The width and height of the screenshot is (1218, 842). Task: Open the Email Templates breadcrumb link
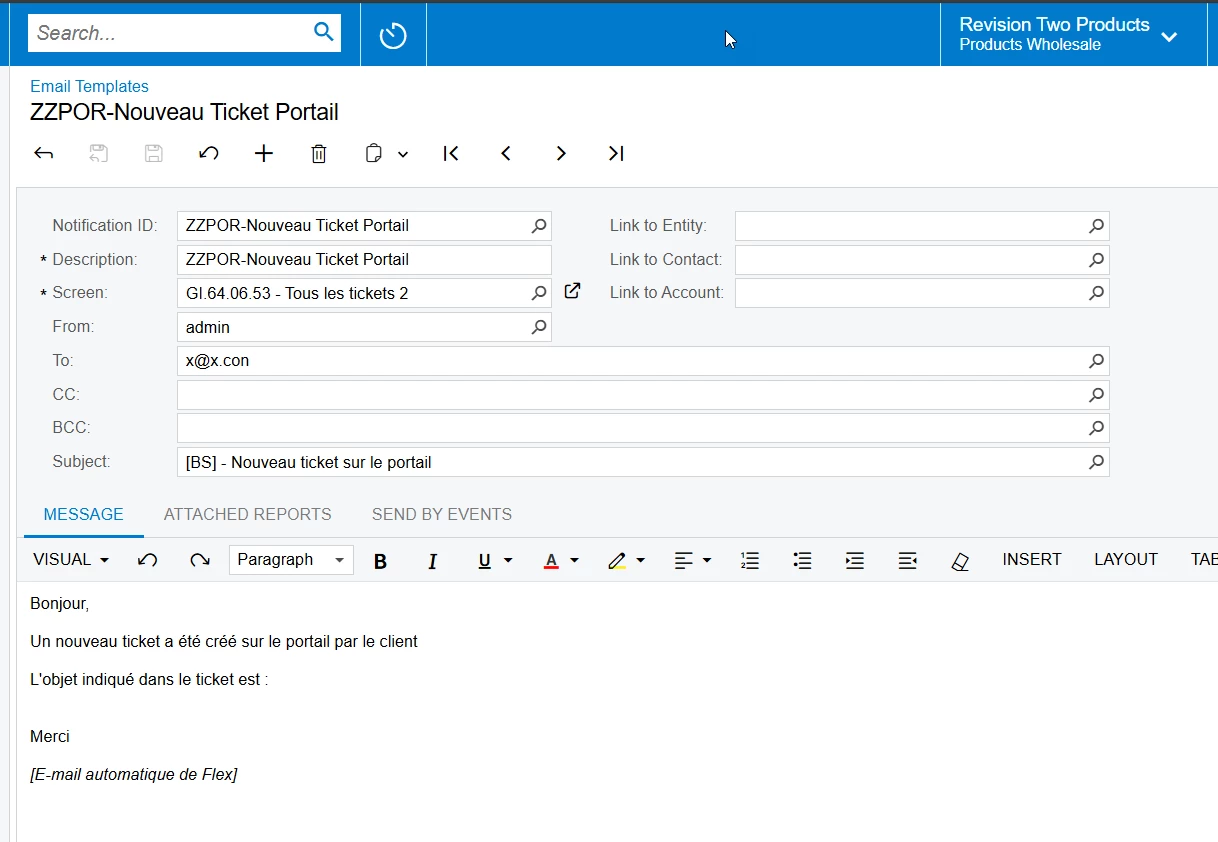tap(89, 87)
